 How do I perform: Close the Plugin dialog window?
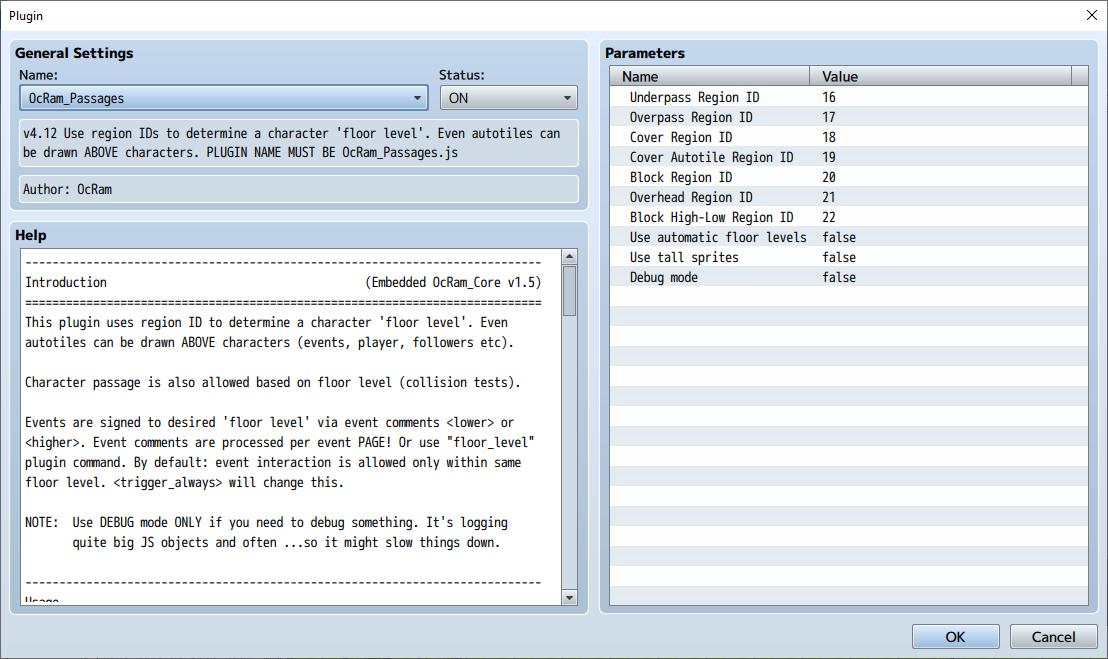tap(1091, 15)
